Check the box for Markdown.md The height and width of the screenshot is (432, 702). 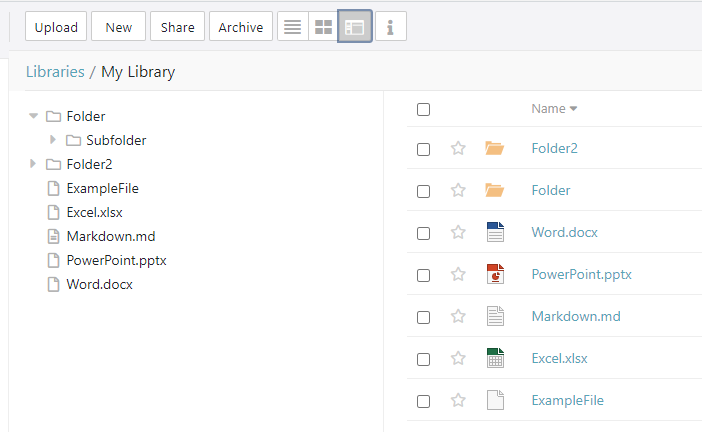click(x=423, y=317)
